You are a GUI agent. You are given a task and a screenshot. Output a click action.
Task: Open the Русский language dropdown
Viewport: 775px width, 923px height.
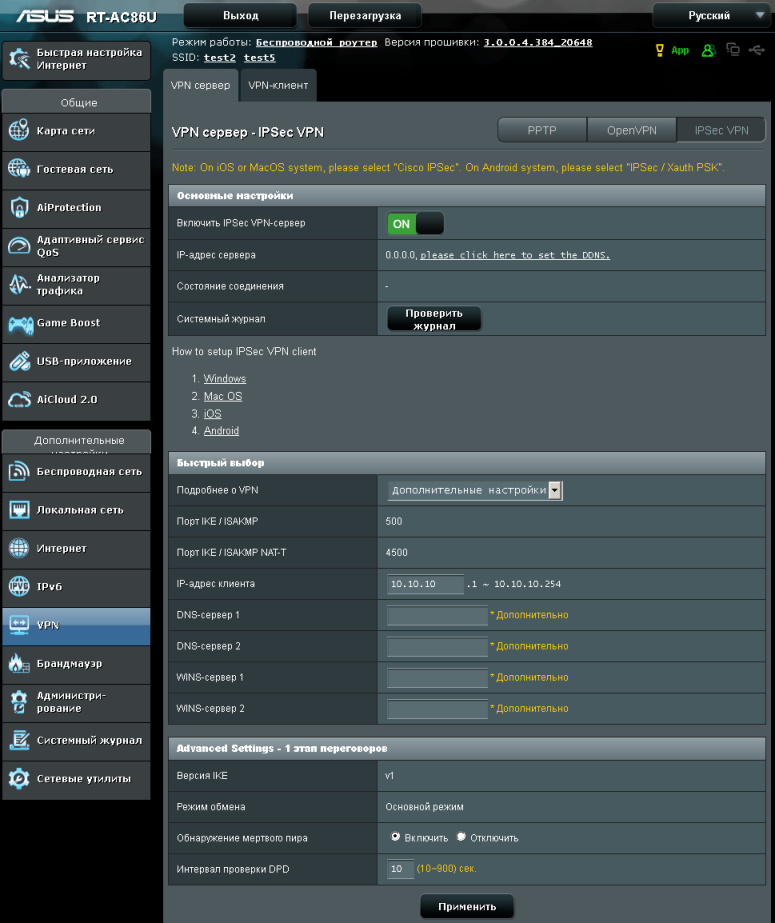712,16
